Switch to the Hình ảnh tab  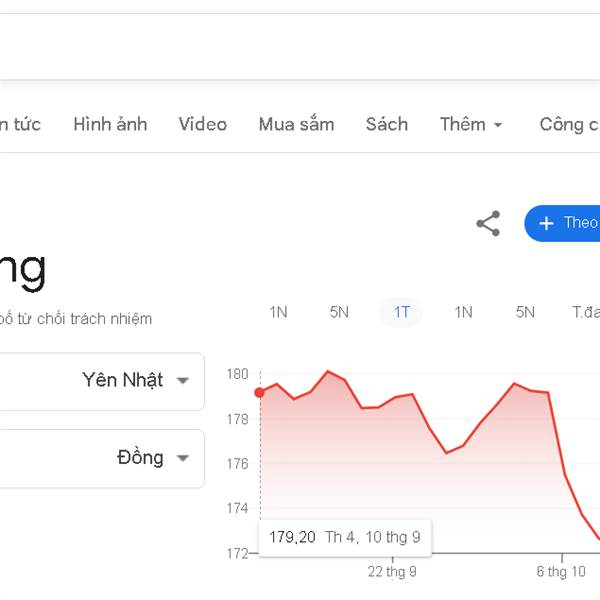[x=110, y=125]
